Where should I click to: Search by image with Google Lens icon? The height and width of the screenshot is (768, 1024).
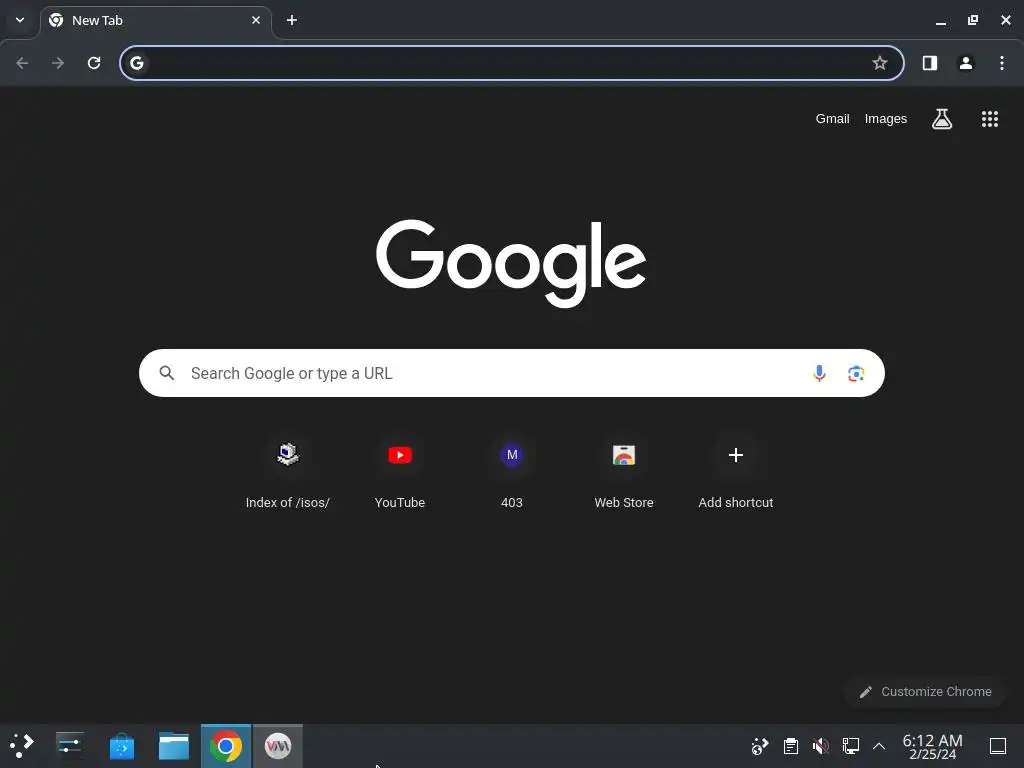click(x=856, y=373)
